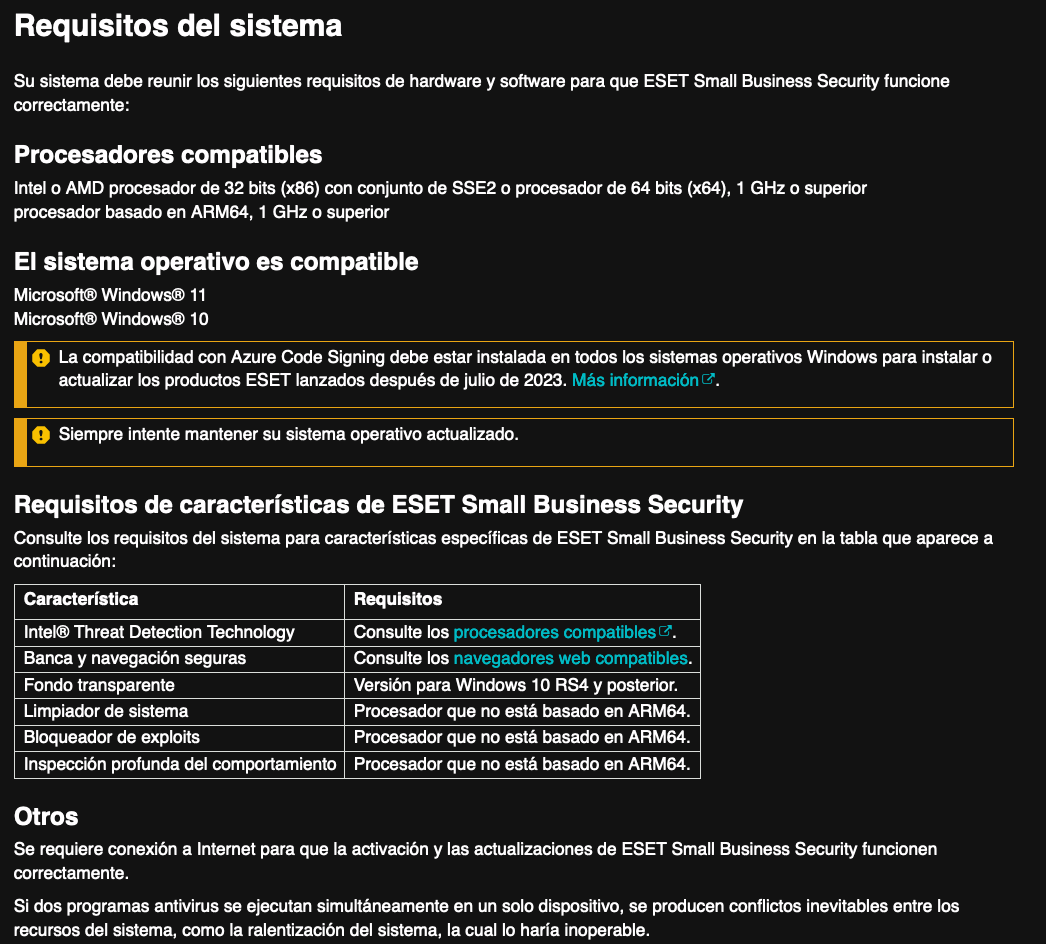The image size is (1046, 944).
Task: Click the "Característica" table column header
Action: [x=81, y=600]
